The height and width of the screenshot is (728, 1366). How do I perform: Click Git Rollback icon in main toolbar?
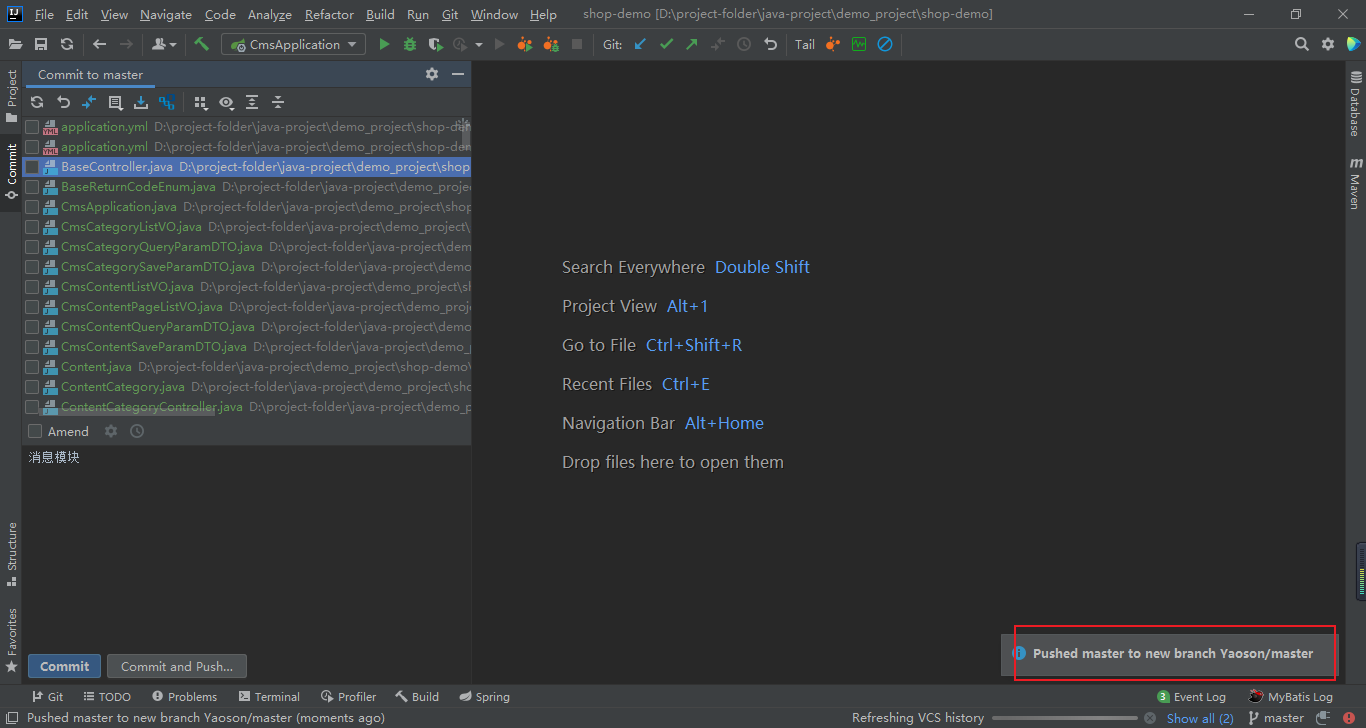[x=770, y=44]
